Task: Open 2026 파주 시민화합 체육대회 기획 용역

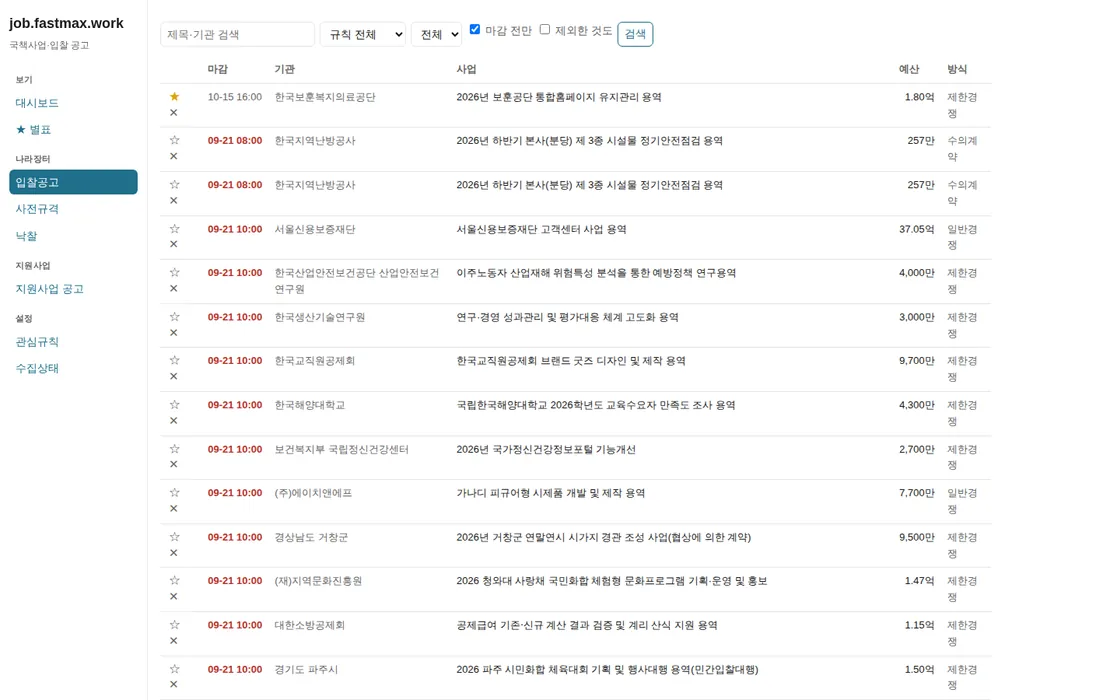Action: 607,669
